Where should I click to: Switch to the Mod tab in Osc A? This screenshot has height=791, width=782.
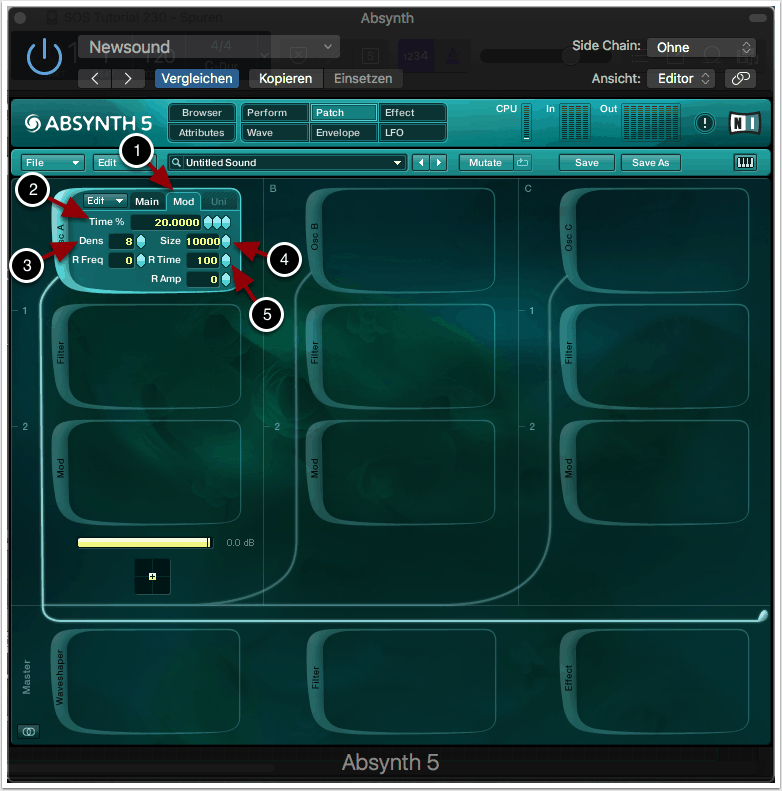coord(184,201)
